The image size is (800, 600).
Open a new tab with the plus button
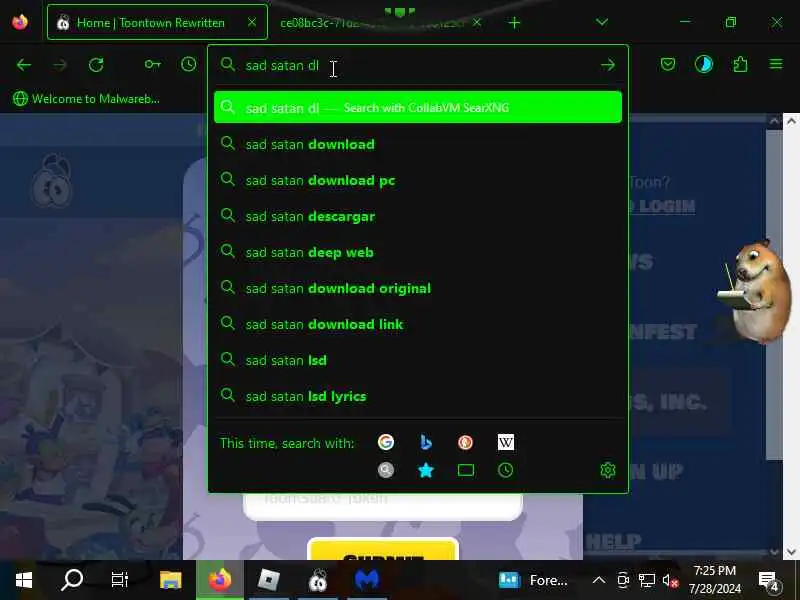point(514,22)
